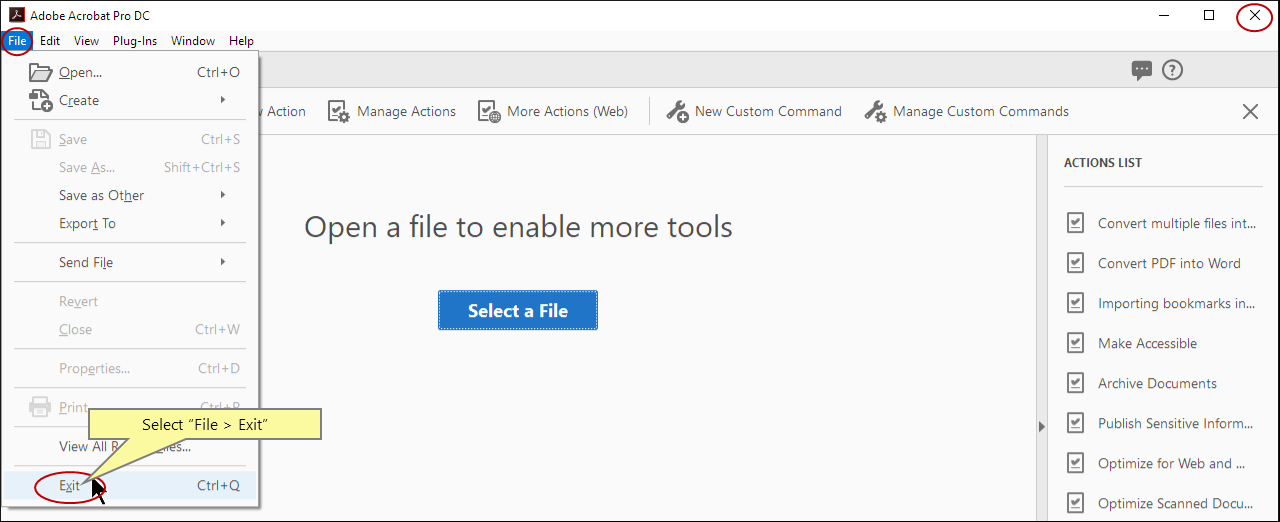Select the Convert PDF into Word action
Screen dimensions: 1280x522
[1168, 263]
